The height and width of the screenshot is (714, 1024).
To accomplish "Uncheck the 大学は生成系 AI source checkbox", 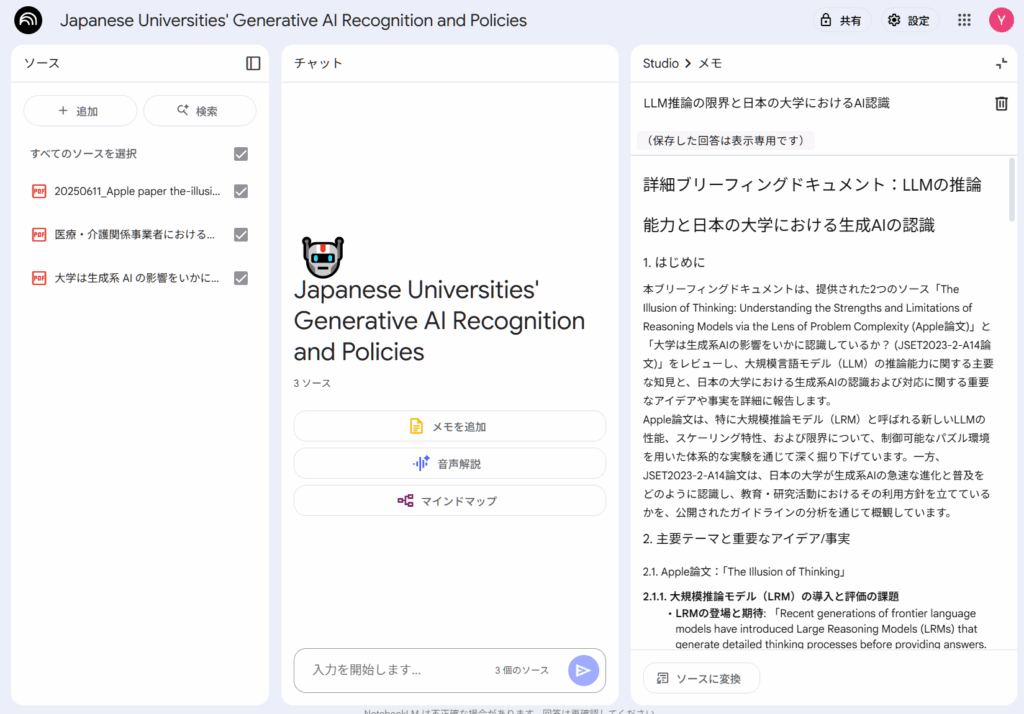I will (x=241, y=278).
